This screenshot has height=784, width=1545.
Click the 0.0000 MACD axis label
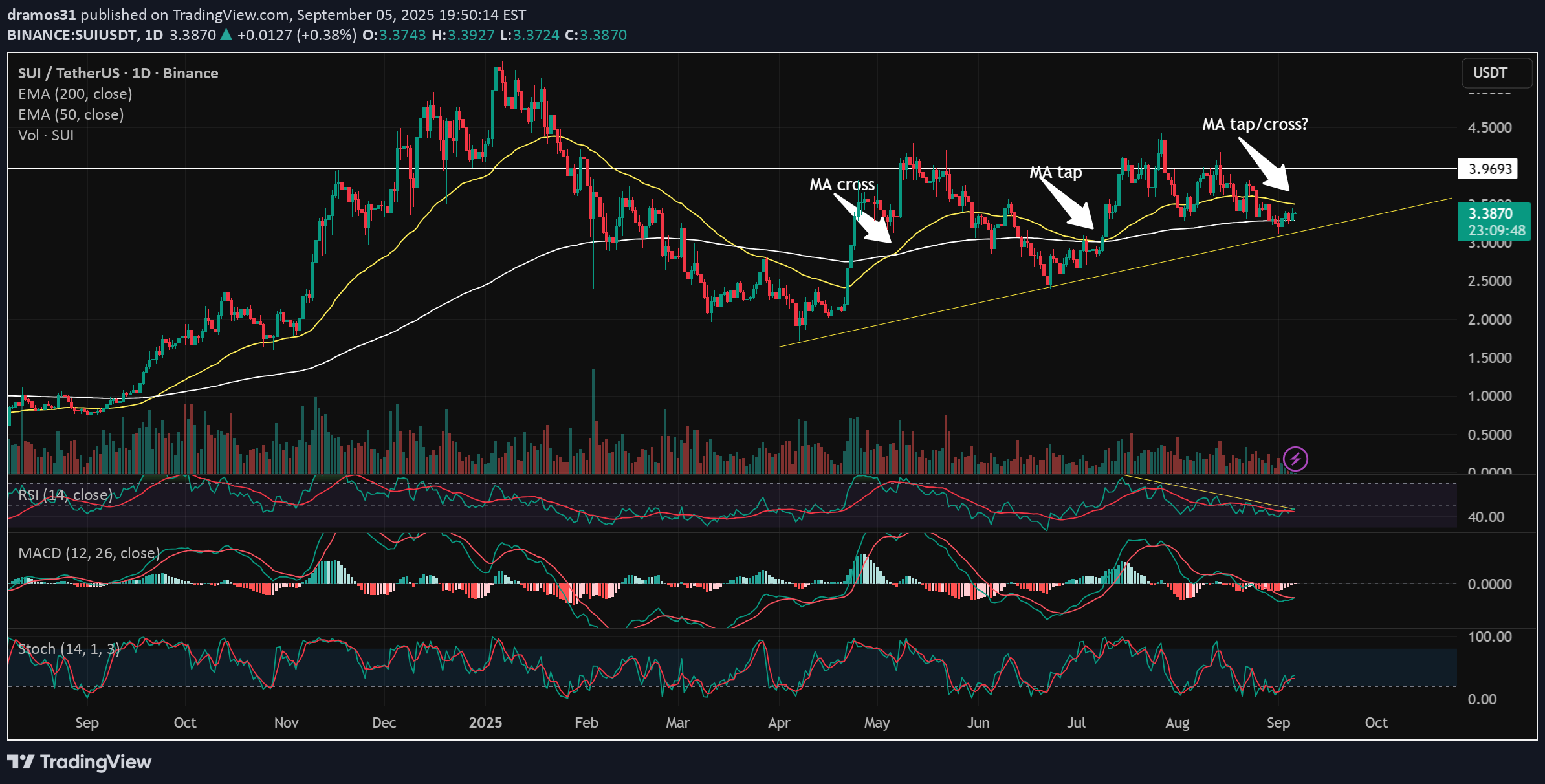click(x=1490, y=584)
